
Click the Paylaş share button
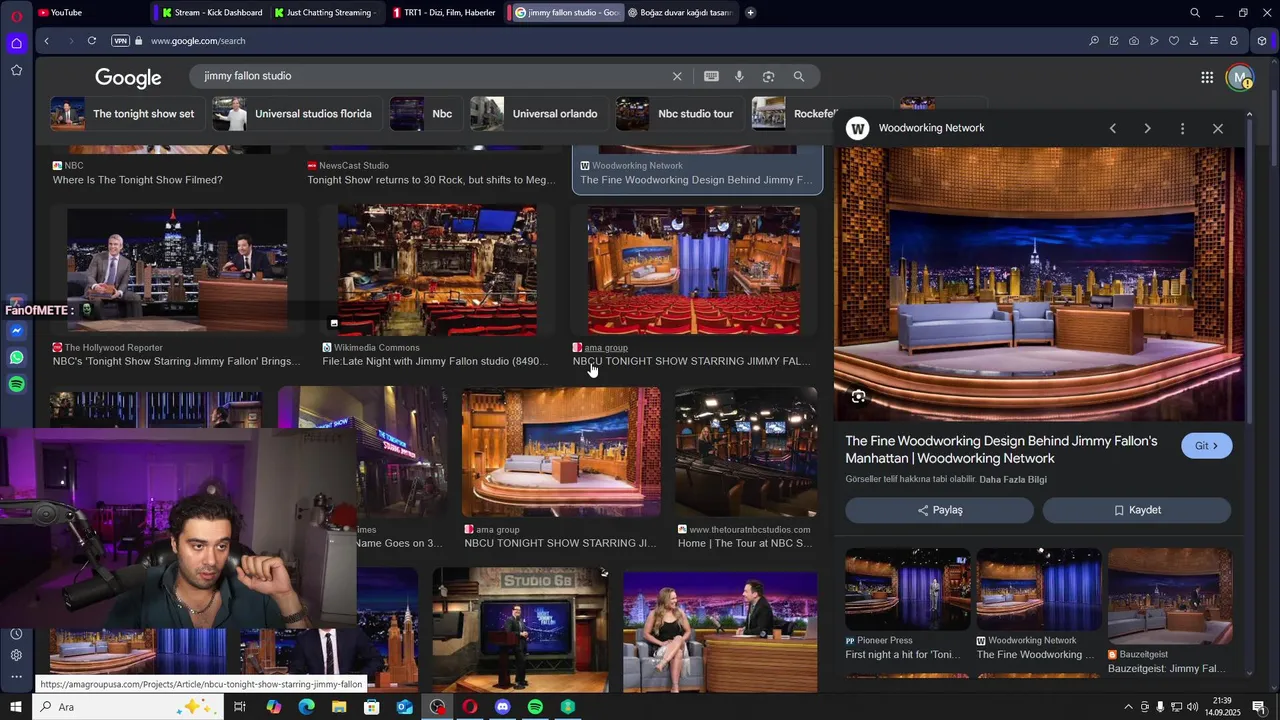(939, 510)
